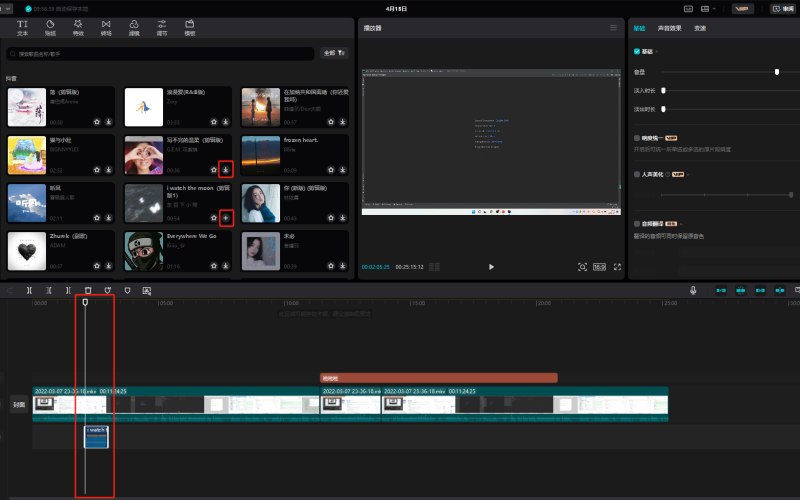Click the 'Zhurek' song title
Viewport: 800px width, 500px height.
(68, 236)
